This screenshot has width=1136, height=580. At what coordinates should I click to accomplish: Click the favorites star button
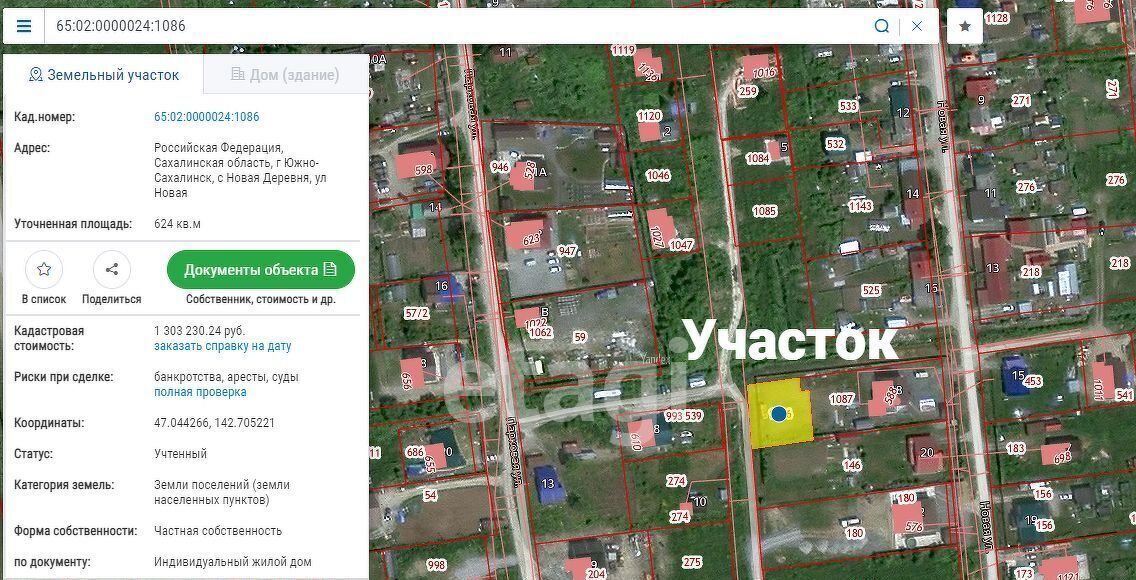click(965, 26)
